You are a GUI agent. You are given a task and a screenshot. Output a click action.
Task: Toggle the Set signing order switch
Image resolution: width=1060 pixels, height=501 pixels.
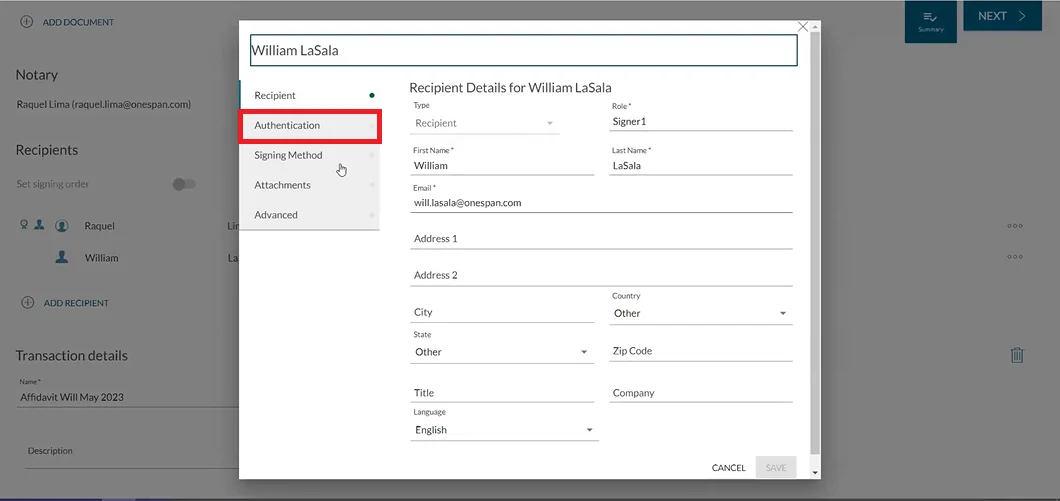tap(183, 185)
